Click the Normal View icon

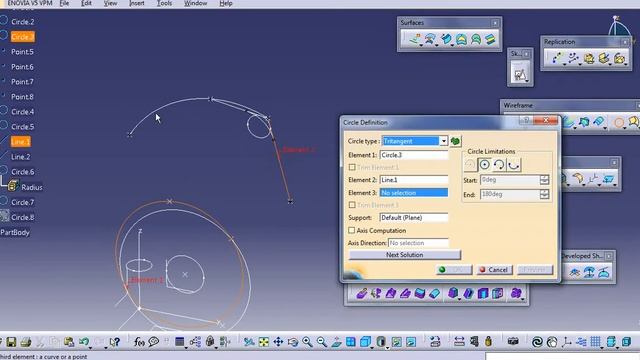click(x=336, y=342)
